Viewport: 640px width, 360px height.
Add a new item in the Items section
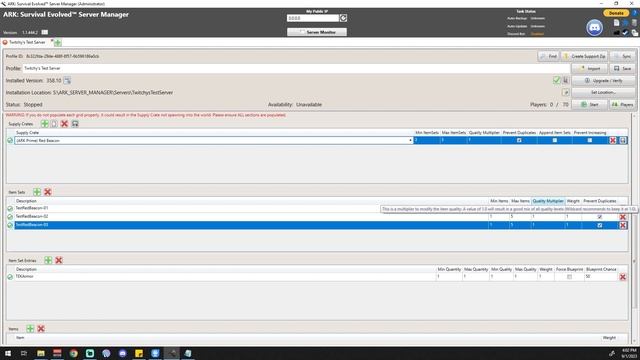click(30, 329)
